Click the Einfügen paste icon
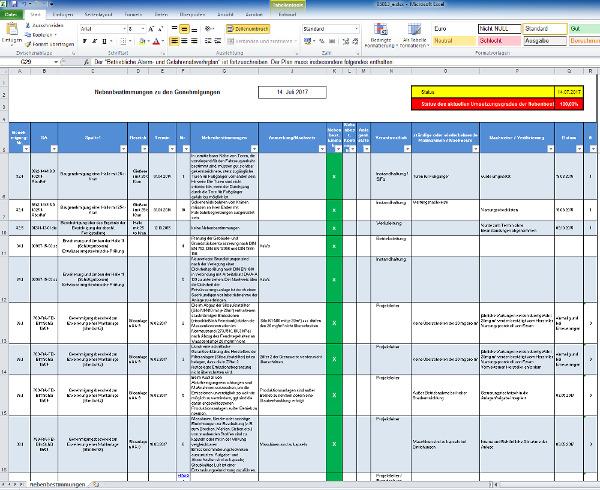600x490 pixels. 11,30
